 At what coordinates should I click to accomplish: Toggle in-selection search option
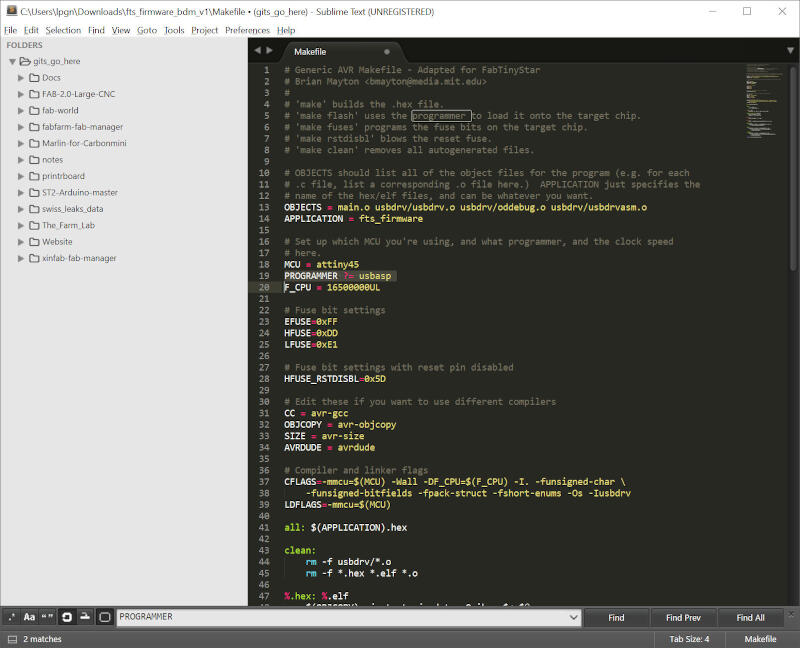click(85, 617)
